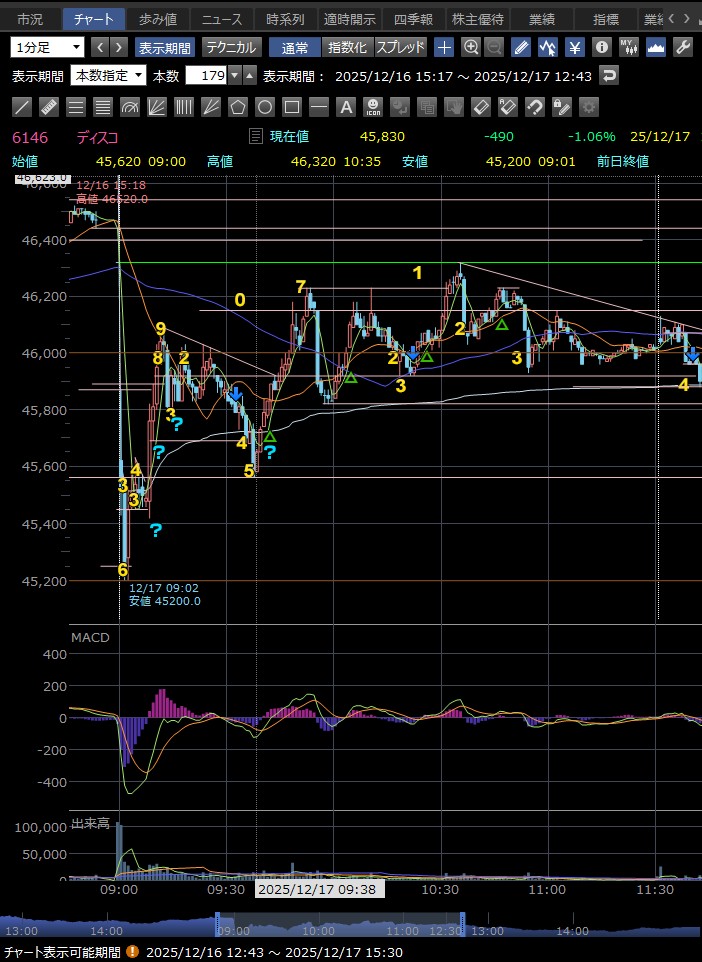
Task: Select the trend line drawing tool
Action: pos(22,106)
